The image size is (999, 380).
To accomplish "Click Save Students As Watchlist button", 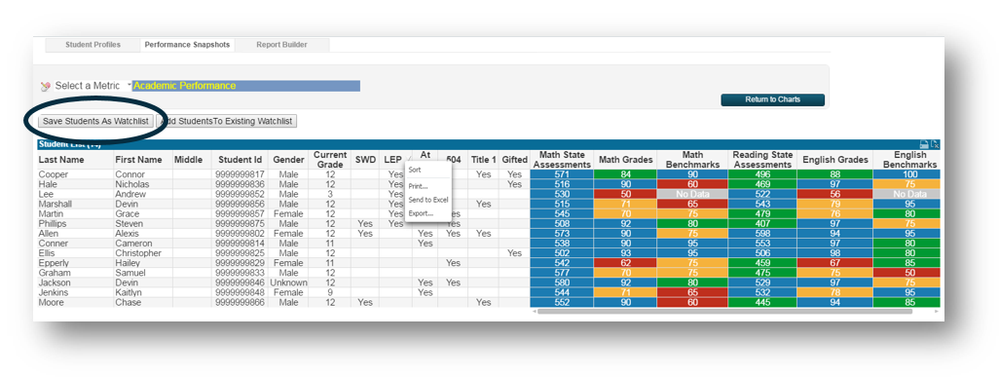I will pos(96,121).
